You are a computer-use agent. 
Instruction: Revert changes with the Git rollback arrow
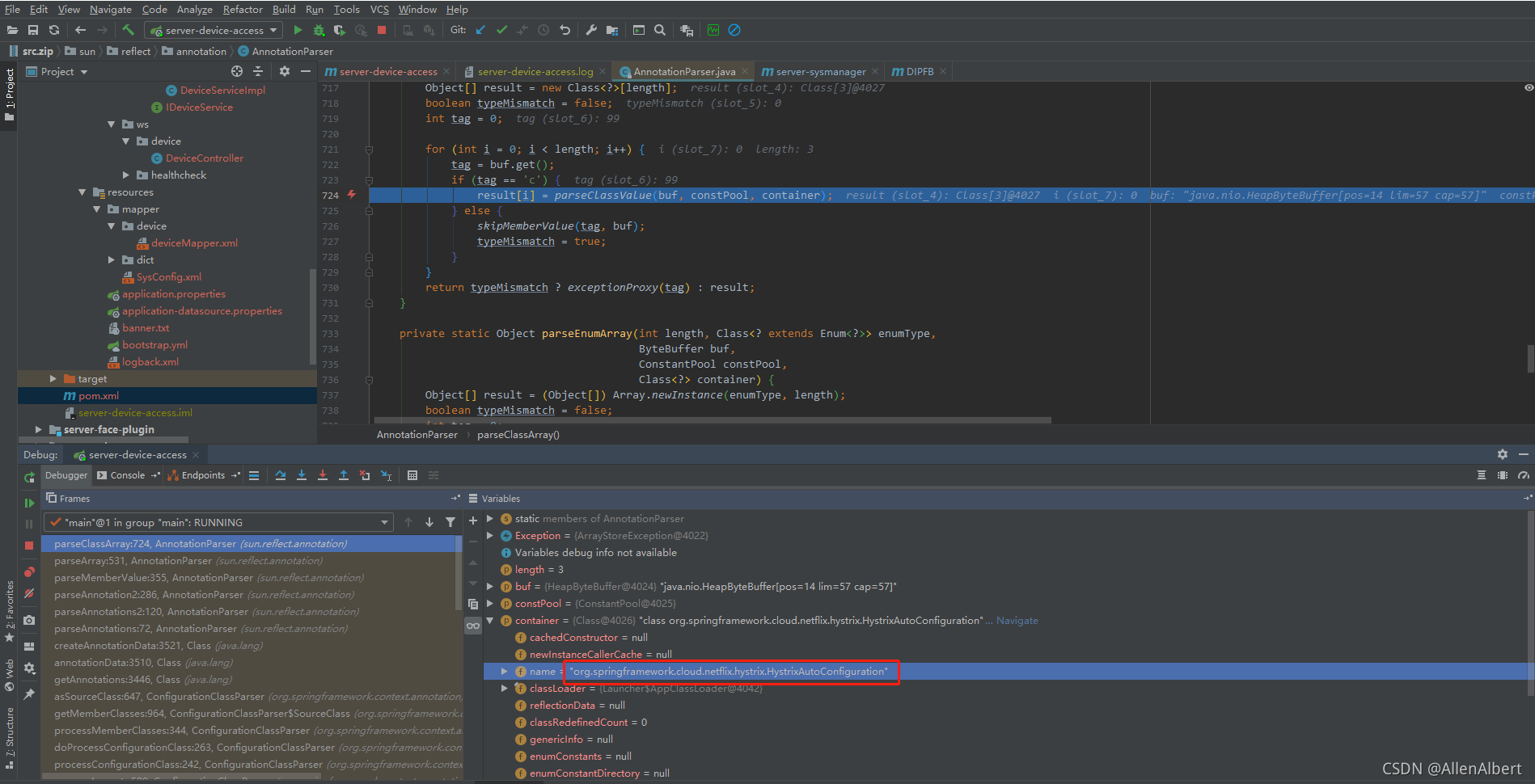[565, 30]
